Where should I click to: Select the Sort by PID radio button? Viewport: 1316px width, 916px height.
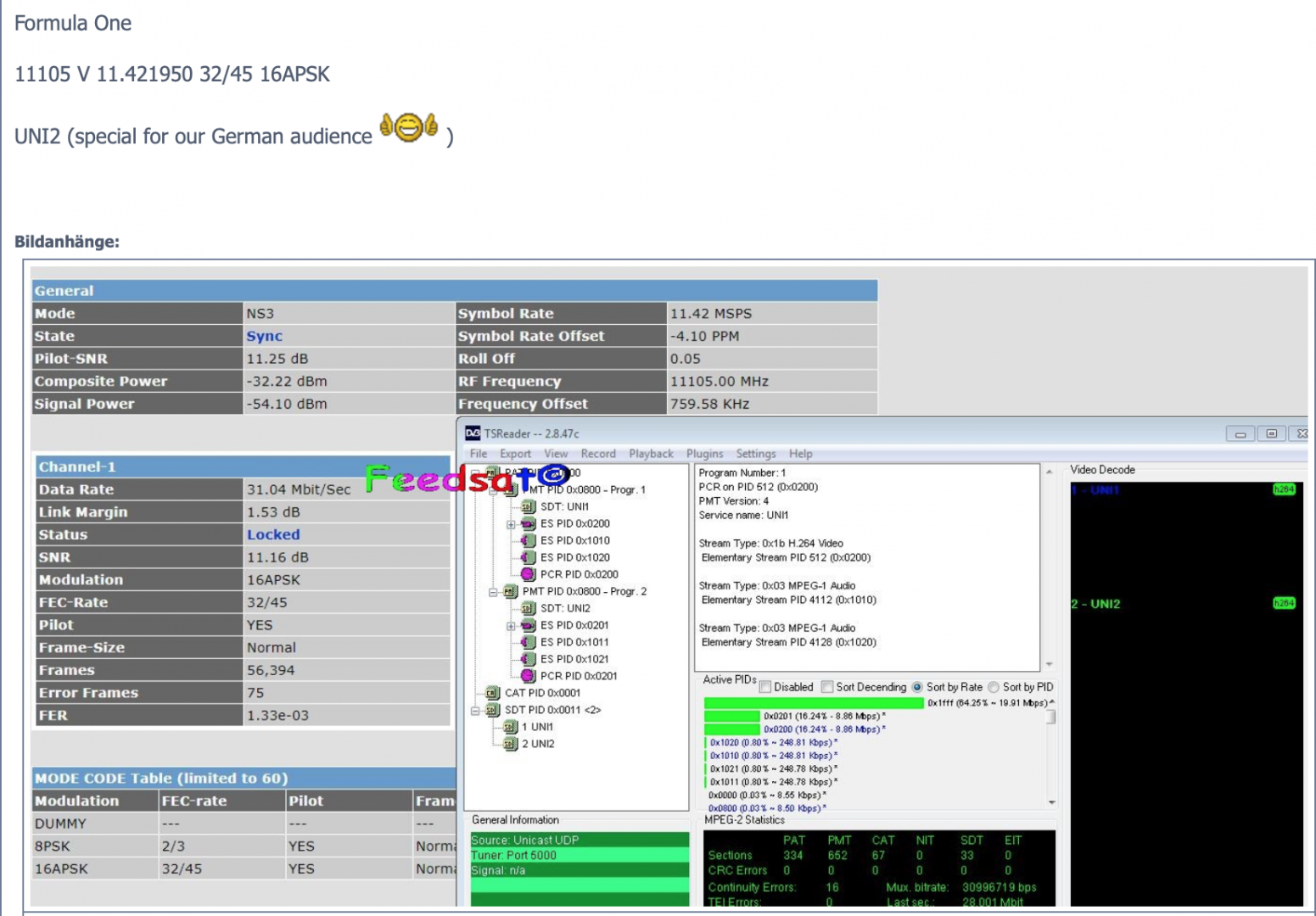[994, 687]
